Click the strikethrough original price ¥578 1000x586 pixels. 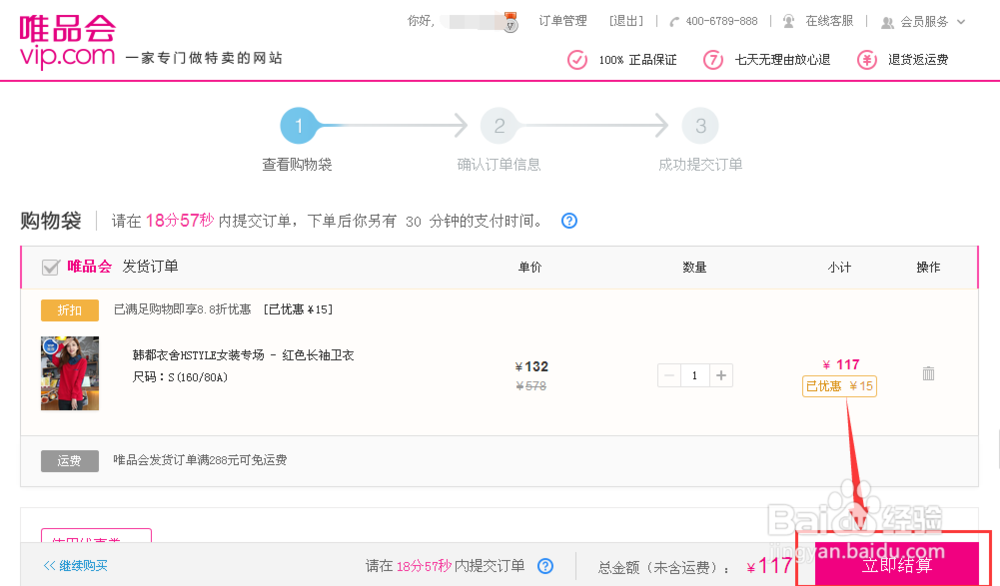click(531, 386)
